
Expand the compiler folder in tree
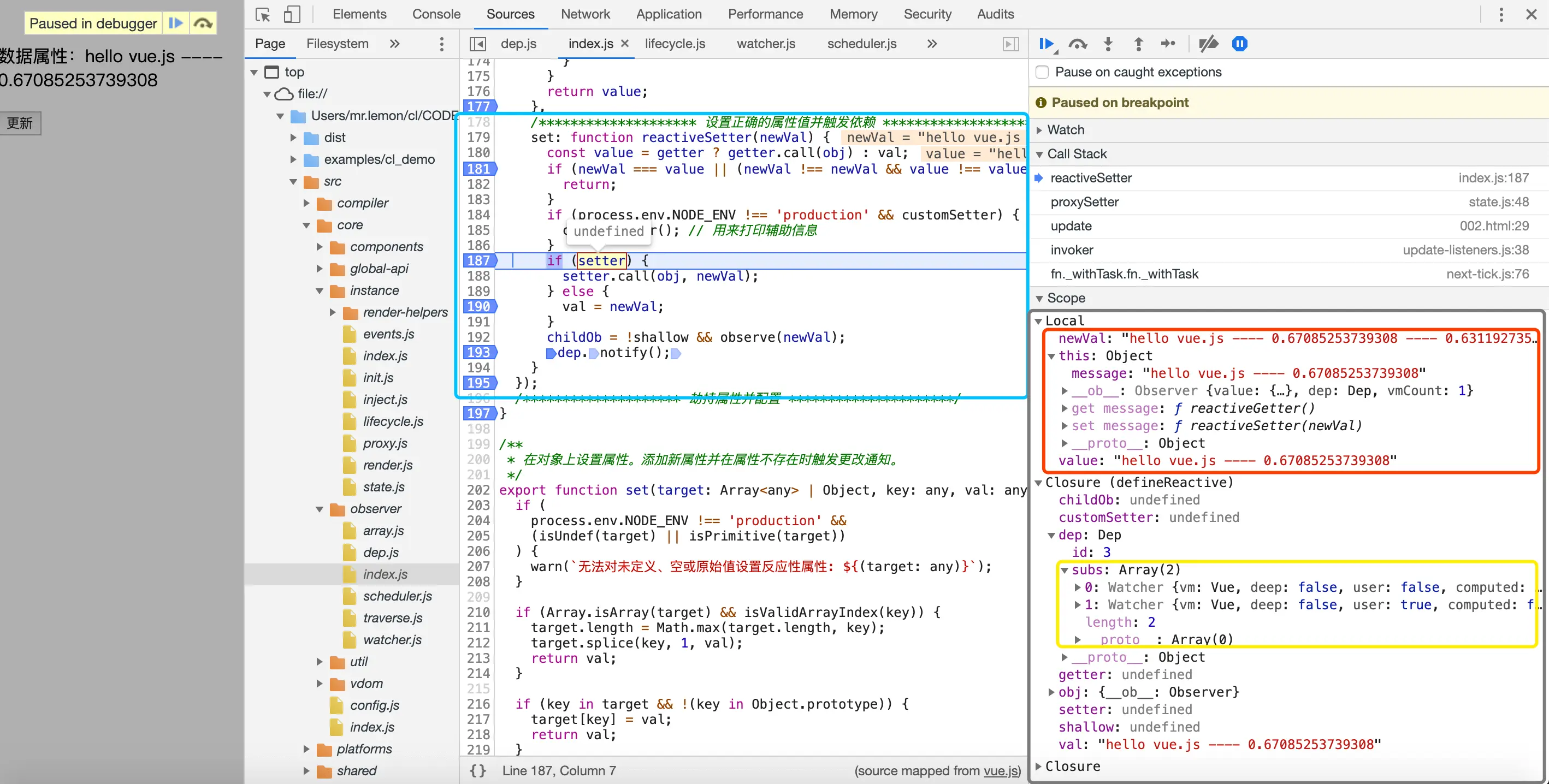coord(306,203)
